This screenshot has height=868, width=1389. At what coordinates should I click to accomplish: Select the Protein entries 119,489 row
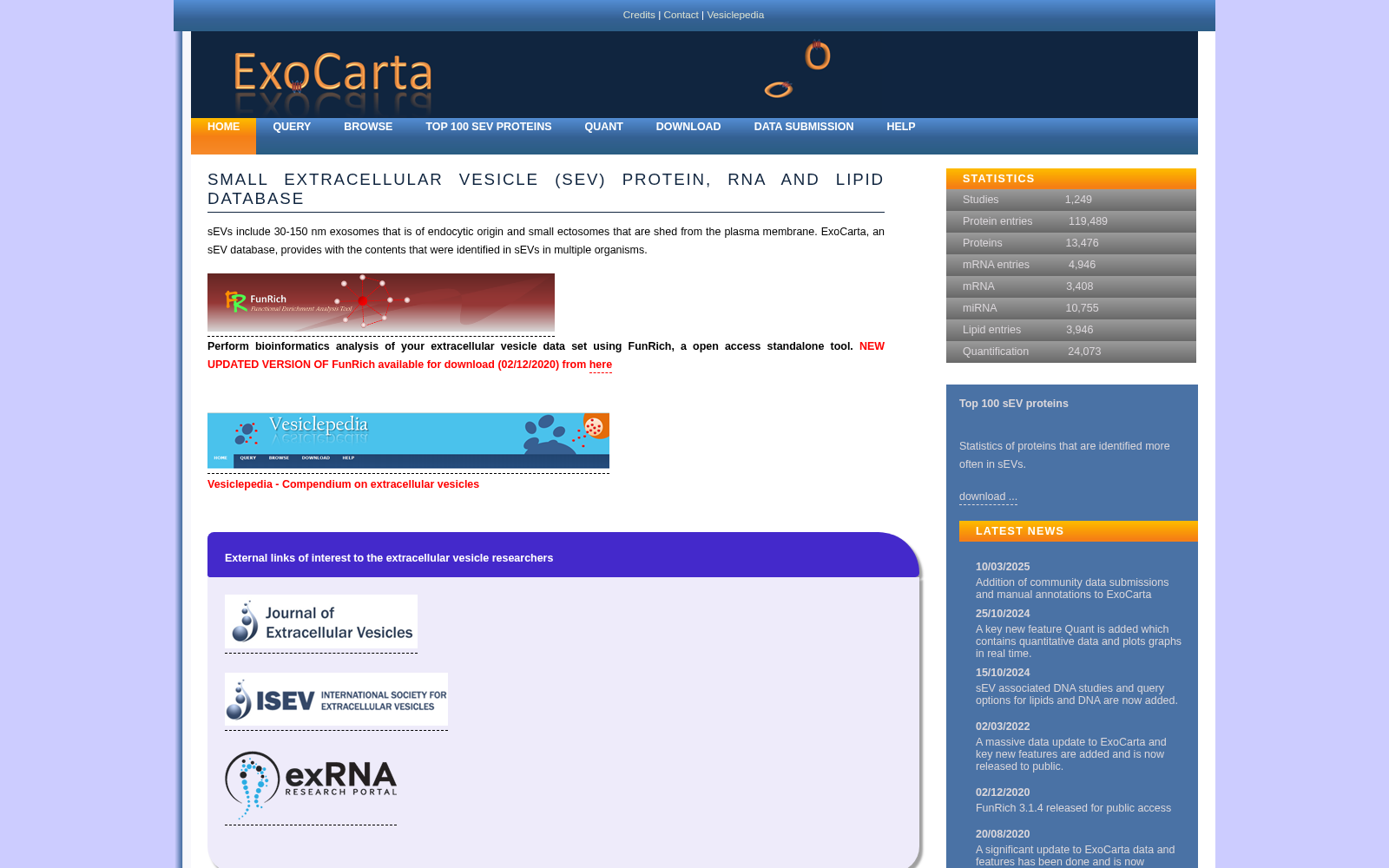1071,221
